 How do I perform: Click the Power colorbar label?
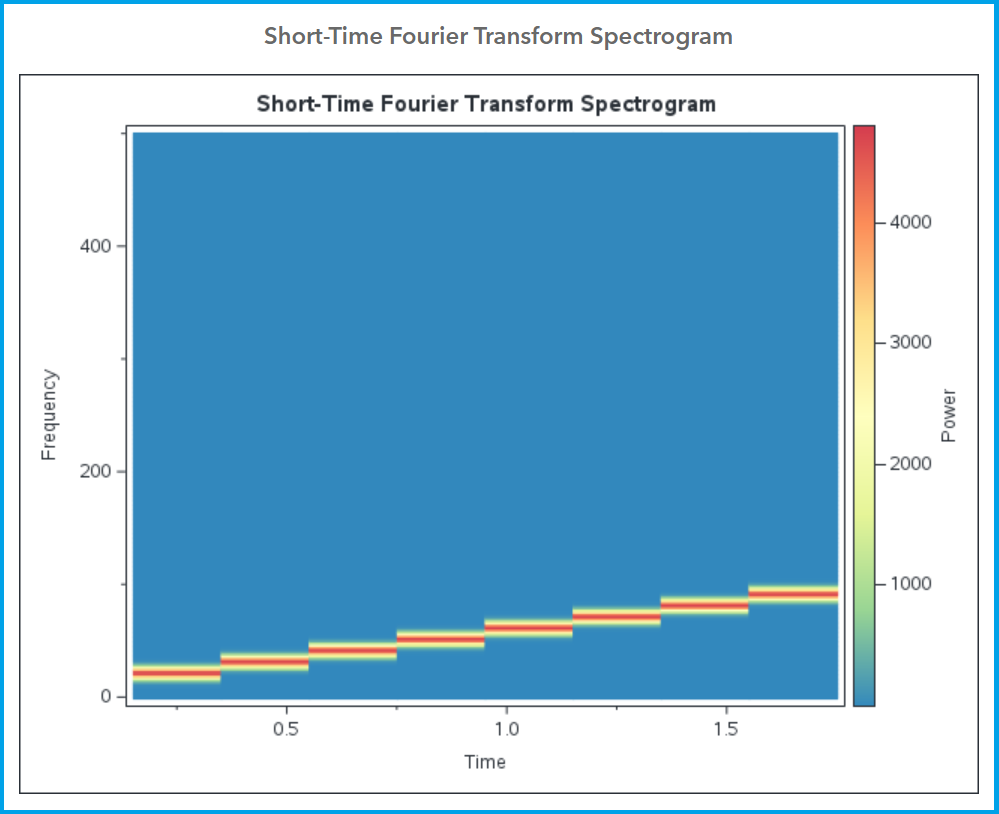pos(949,415)
